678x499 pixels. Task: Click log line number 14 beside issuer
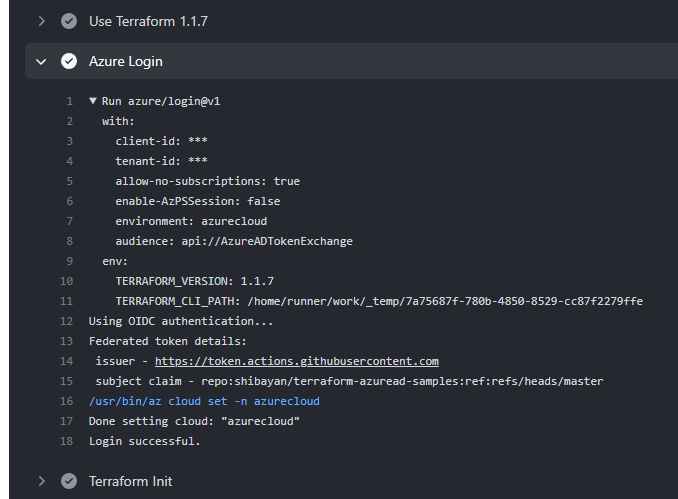coord(66,361)
